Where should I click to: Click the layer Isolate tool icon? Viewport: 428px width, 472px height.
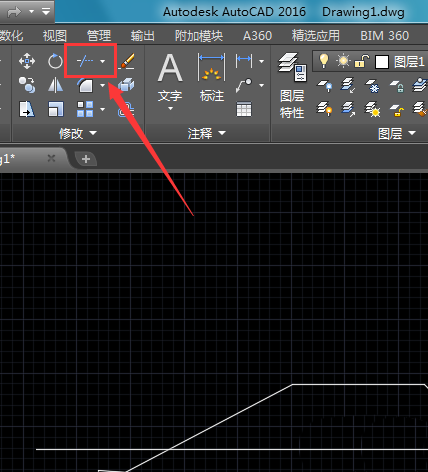point(348,85)
